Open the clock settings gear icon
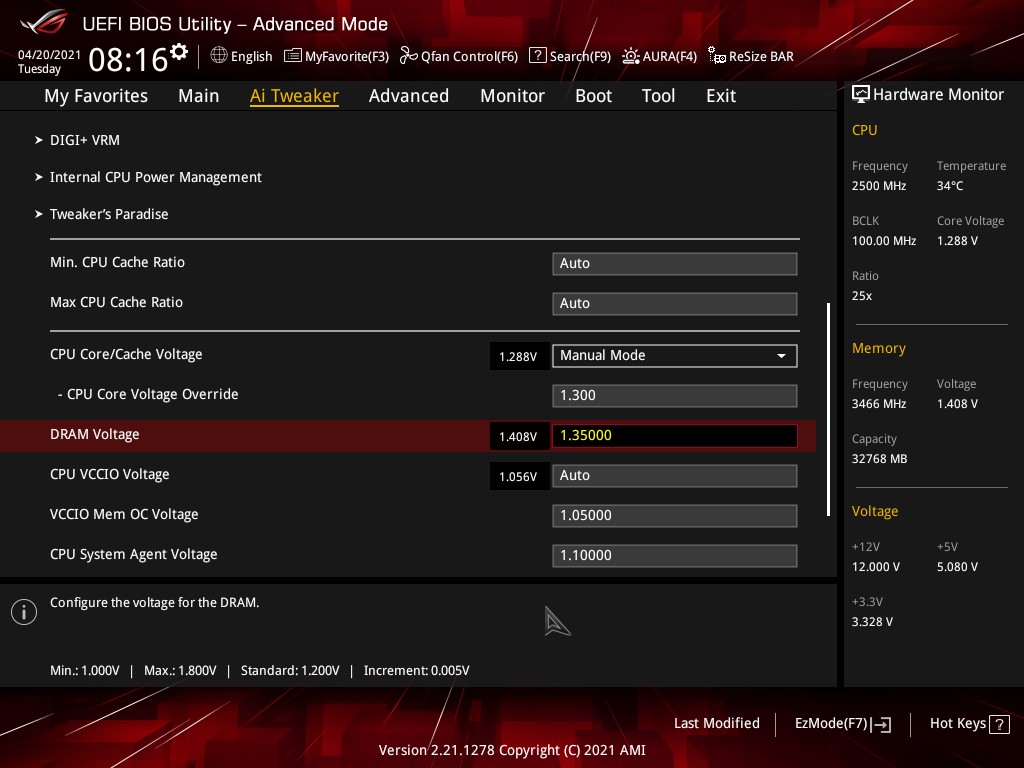Screen dimensions: 1024x768 pyautogui.click(x=179, y=51)
